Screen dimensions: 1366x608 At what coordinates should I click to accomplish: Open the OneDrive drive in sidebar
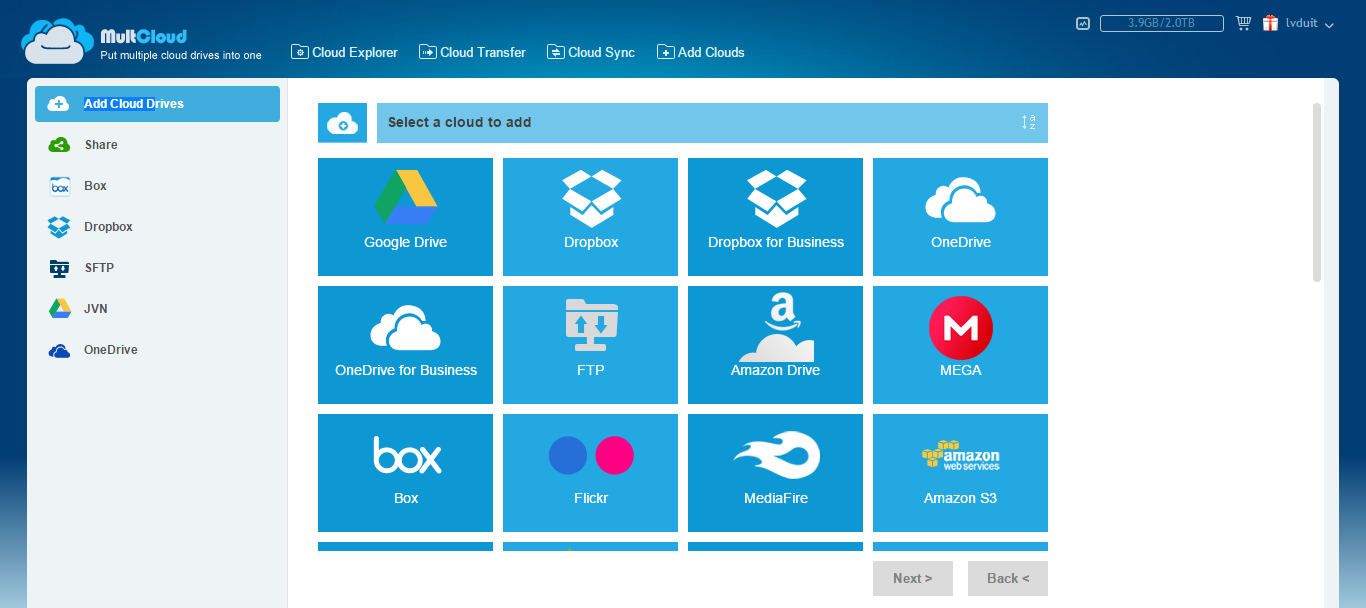point(157,350)
